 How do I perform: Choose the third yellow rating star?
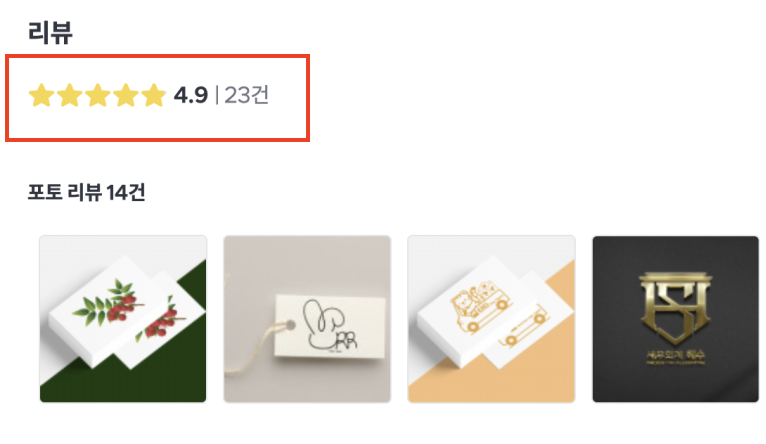coord(98,95)
